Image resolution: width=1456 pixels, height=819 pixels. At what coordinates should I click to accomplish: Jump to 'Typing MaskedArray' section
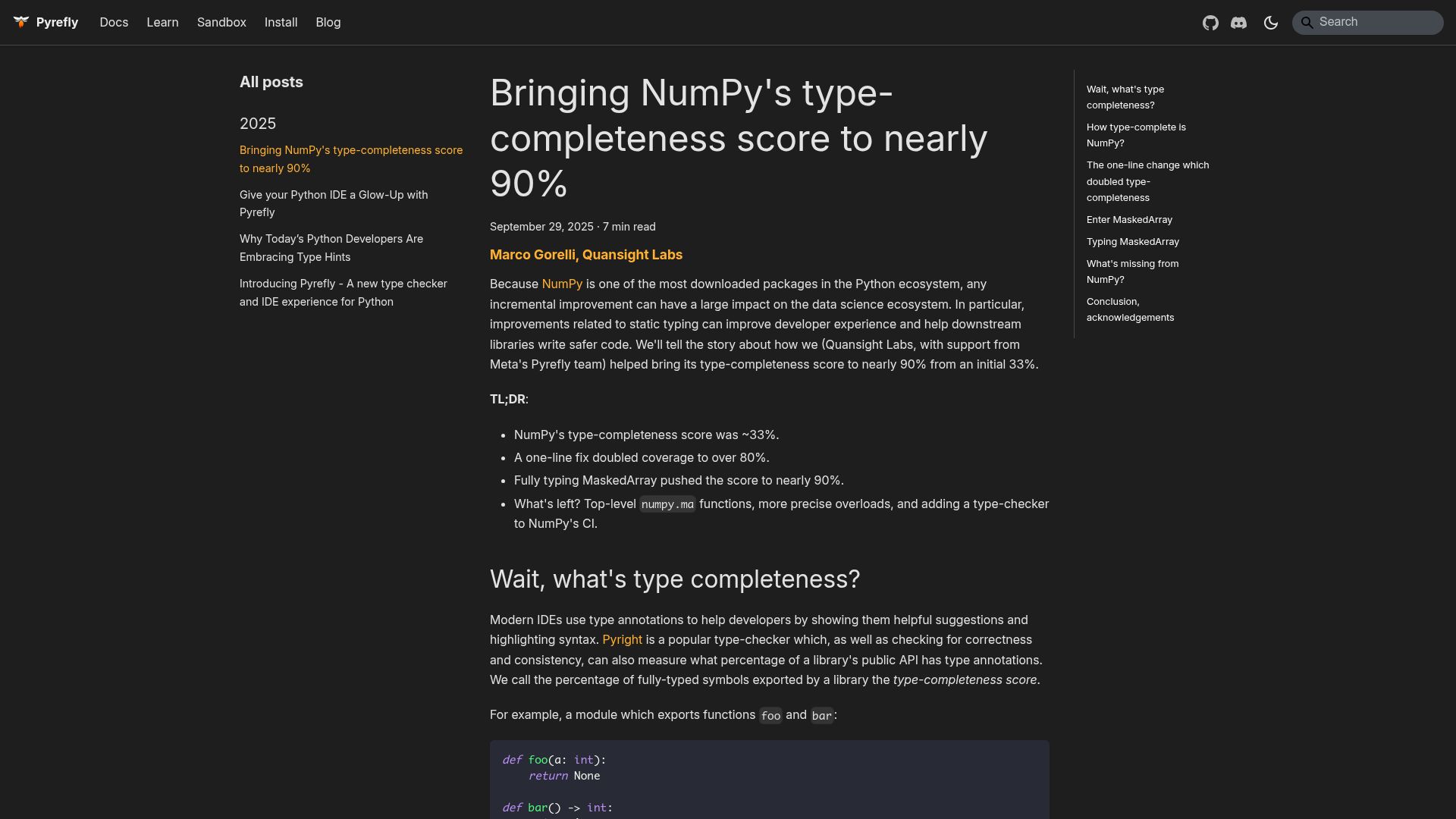click(1132, 242)
